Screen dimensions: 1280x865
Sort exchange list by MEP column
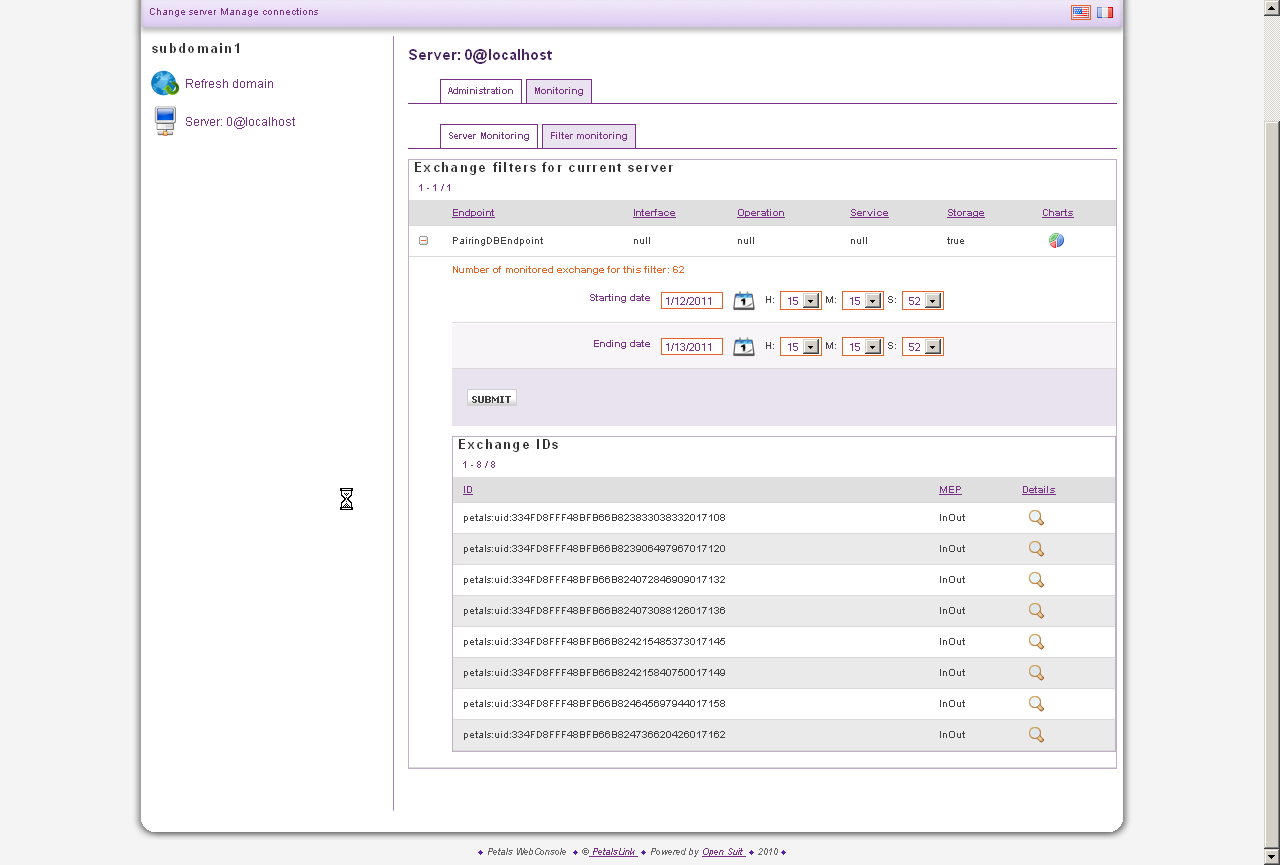950,490
